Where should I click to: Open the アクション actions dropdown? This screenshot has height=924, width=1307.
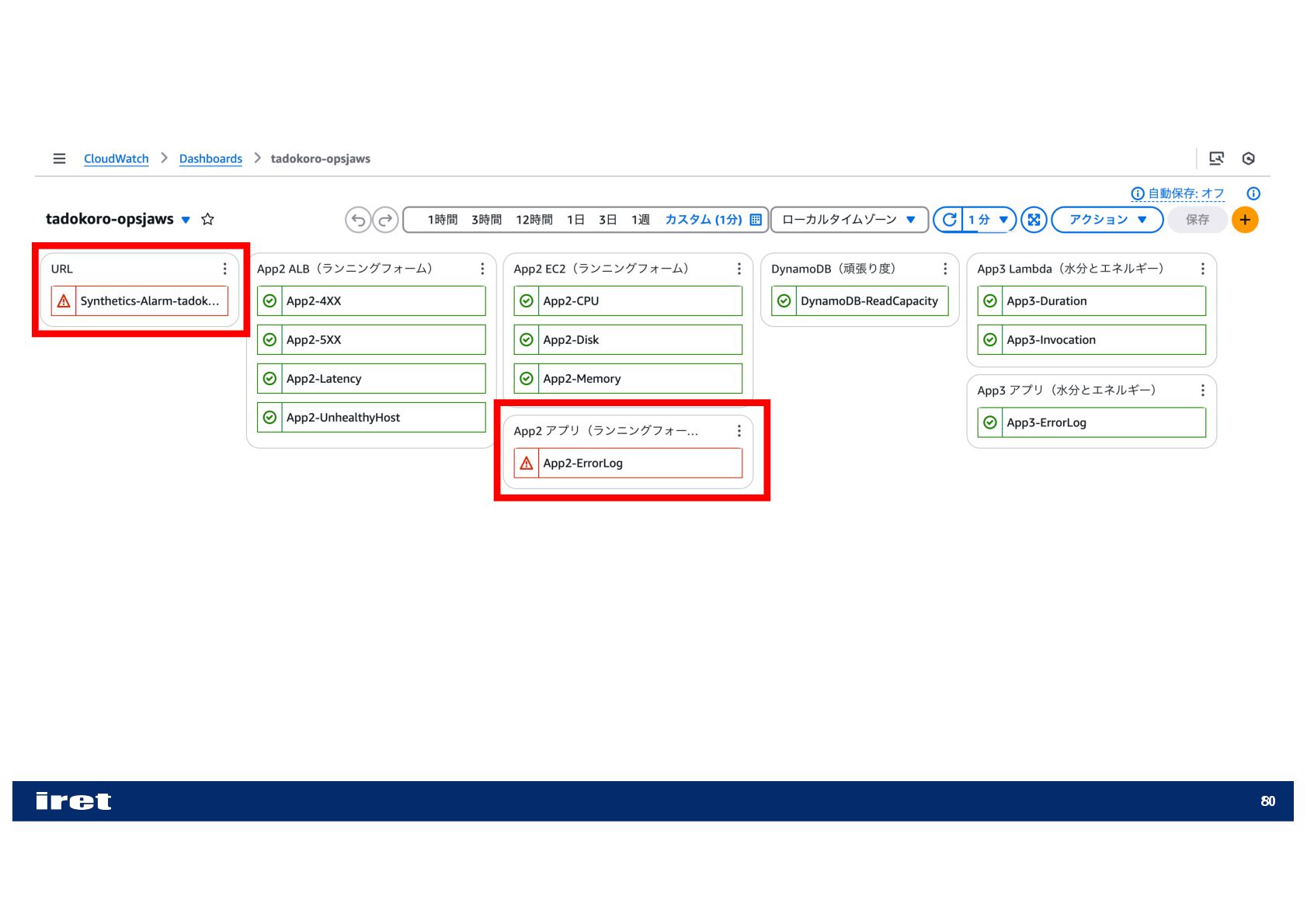tap(1107, 220)
